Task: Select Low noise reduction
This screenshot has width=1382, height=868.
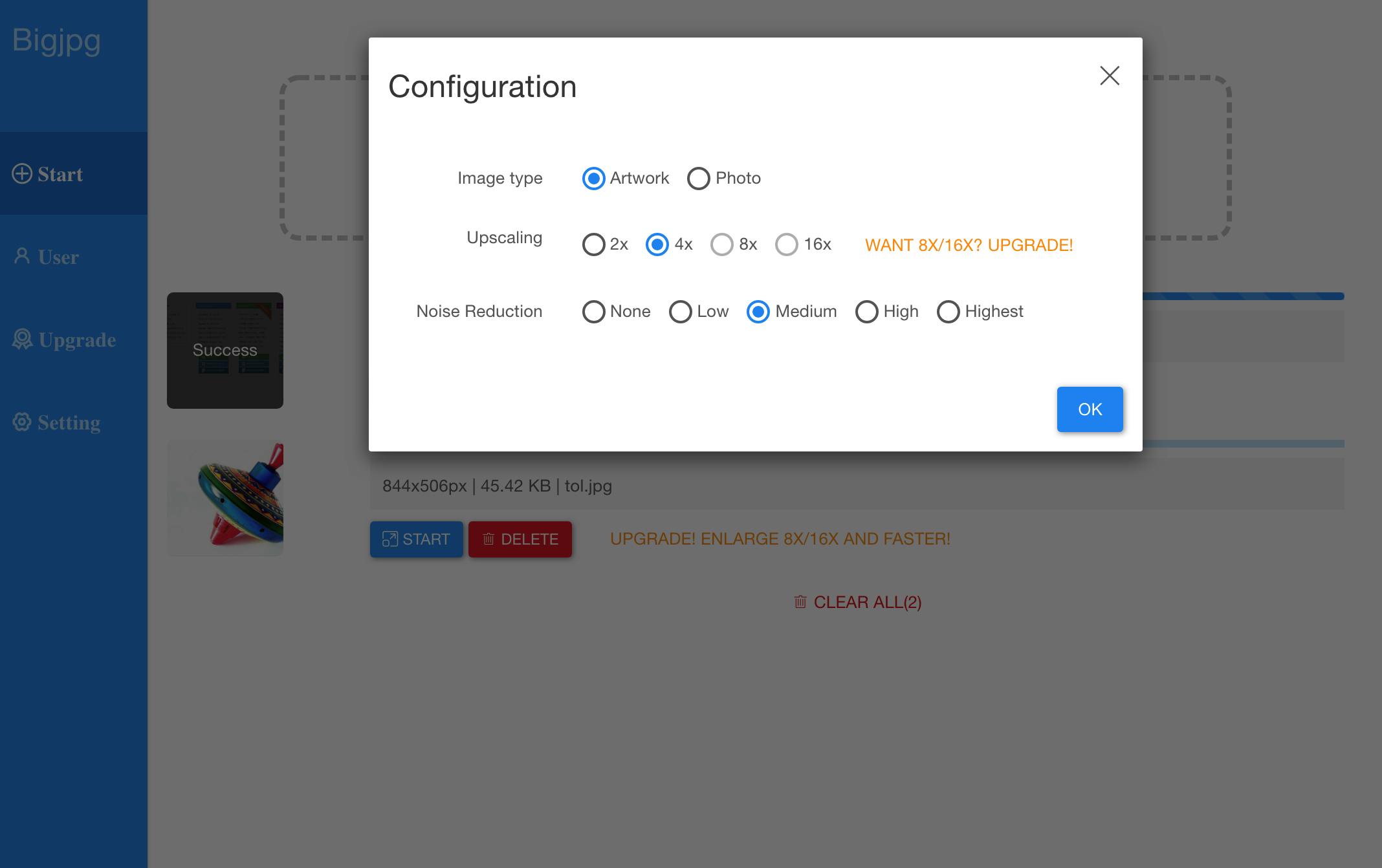Action: [x=680, y=312]
